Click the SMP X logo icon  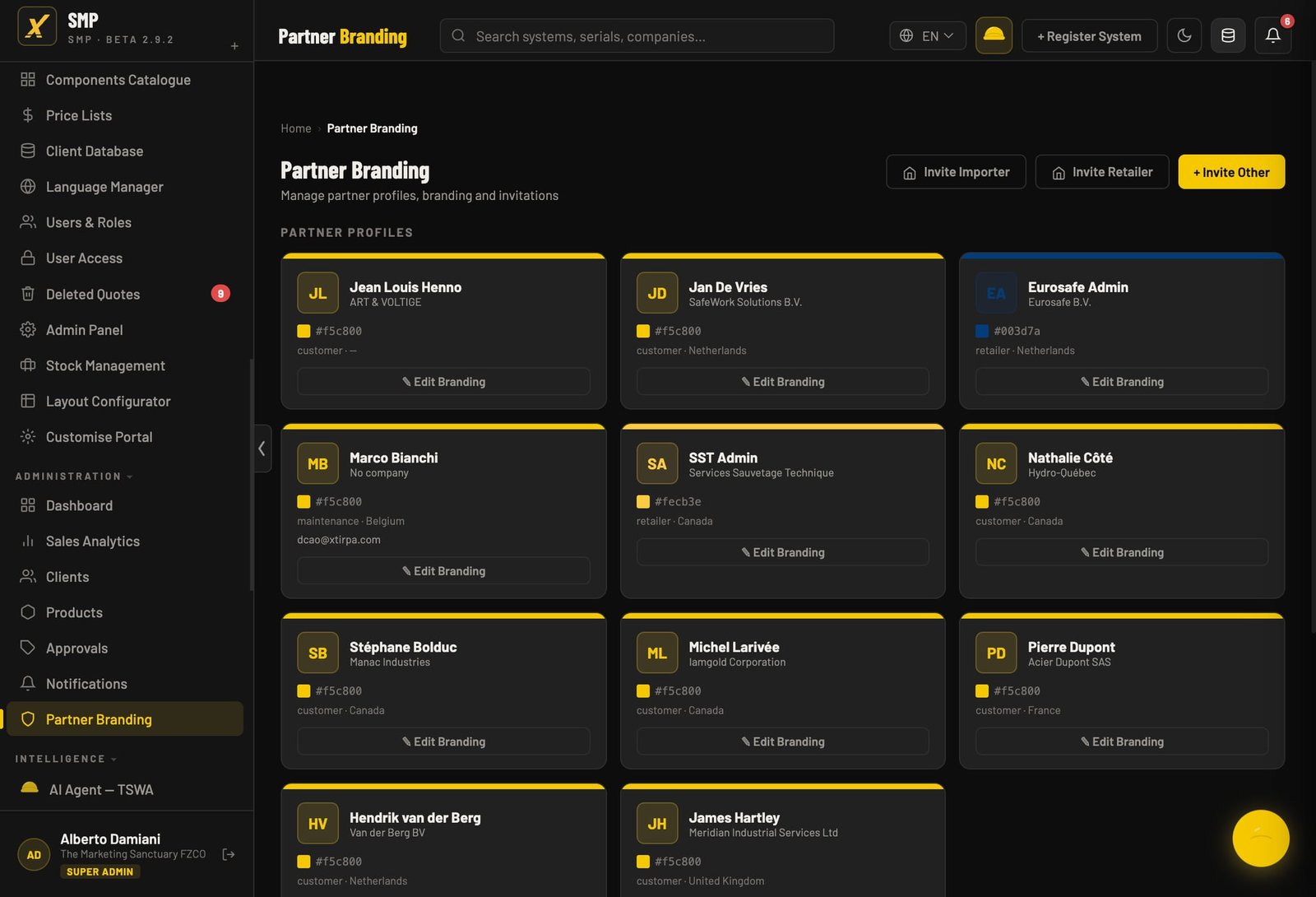click(37, 26)
